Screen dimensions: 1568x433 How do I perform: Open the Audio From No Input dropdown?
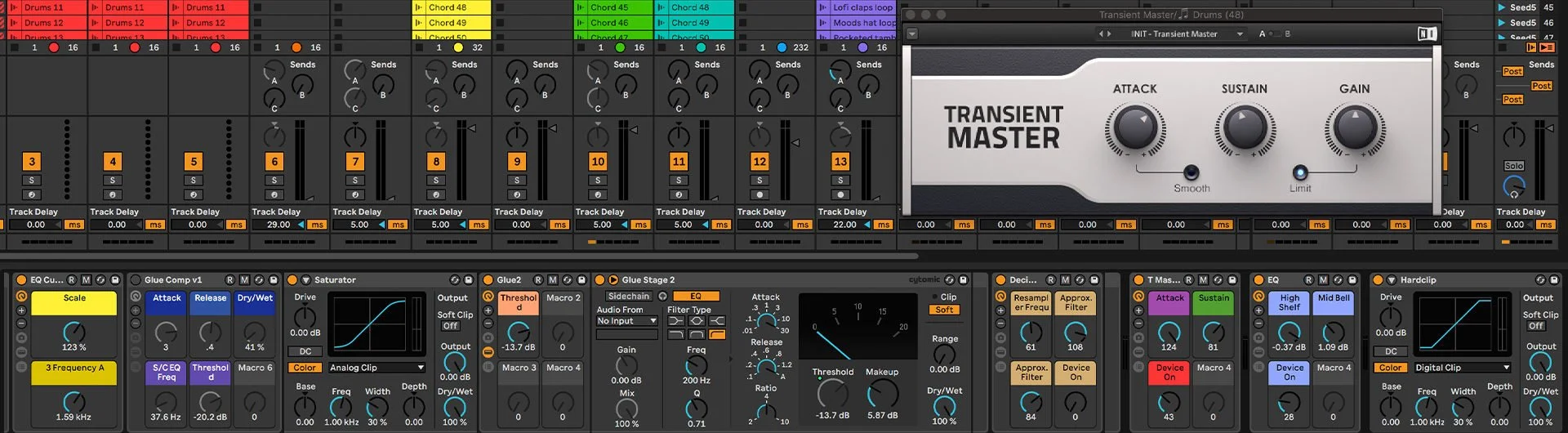626,321
